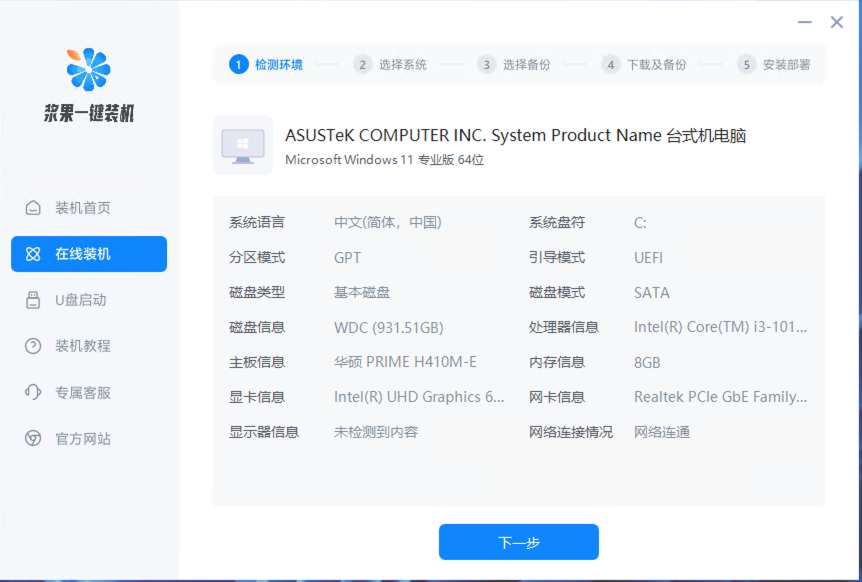Screen dimensions: 862x582
Task: Visit the 官方网站 official website icon
Action: point(34,438)
